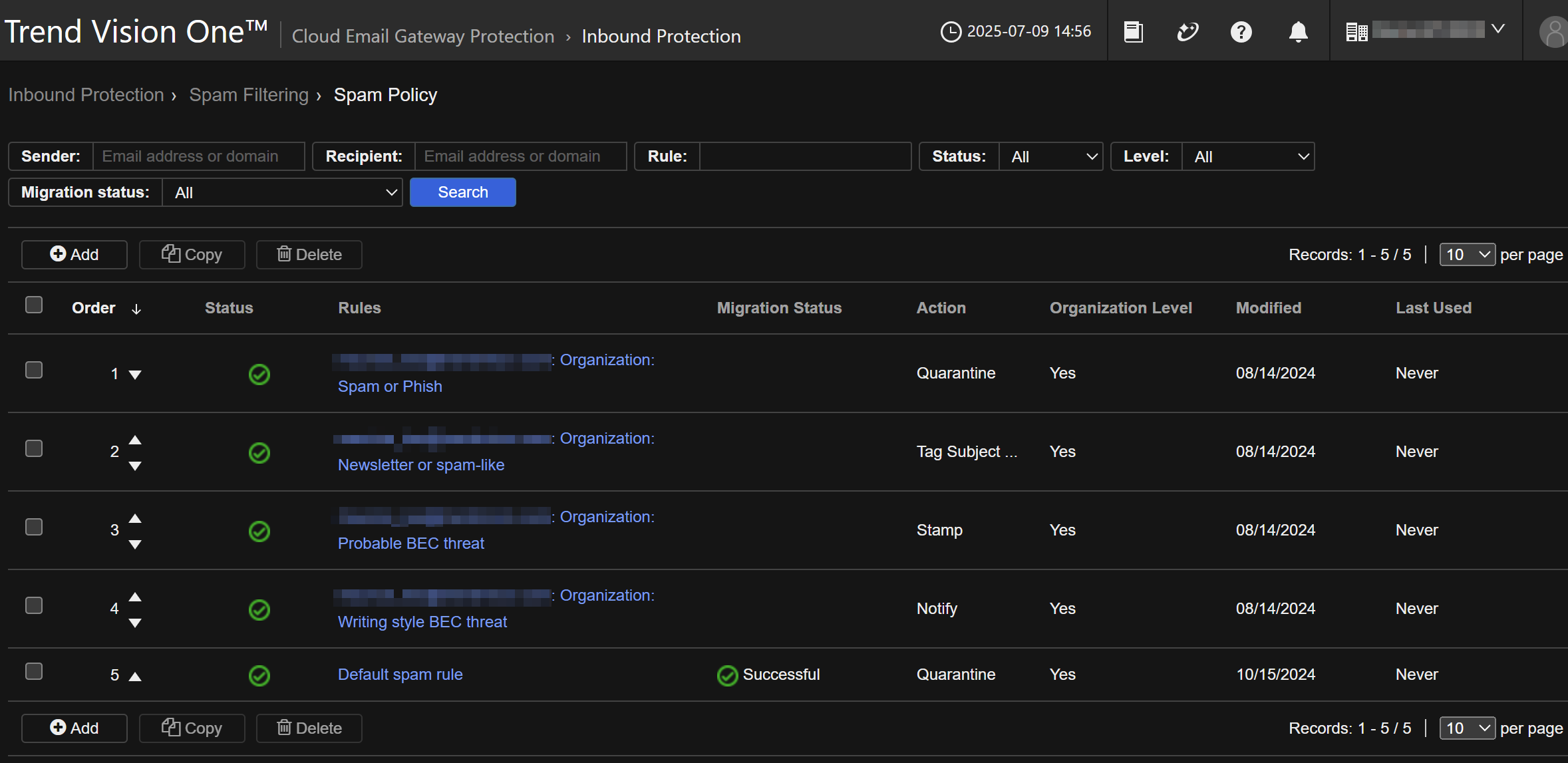Viewport: 1568px width, 763px height.
Task: Expand the Migration status dropdown
Action: point(283,192)
